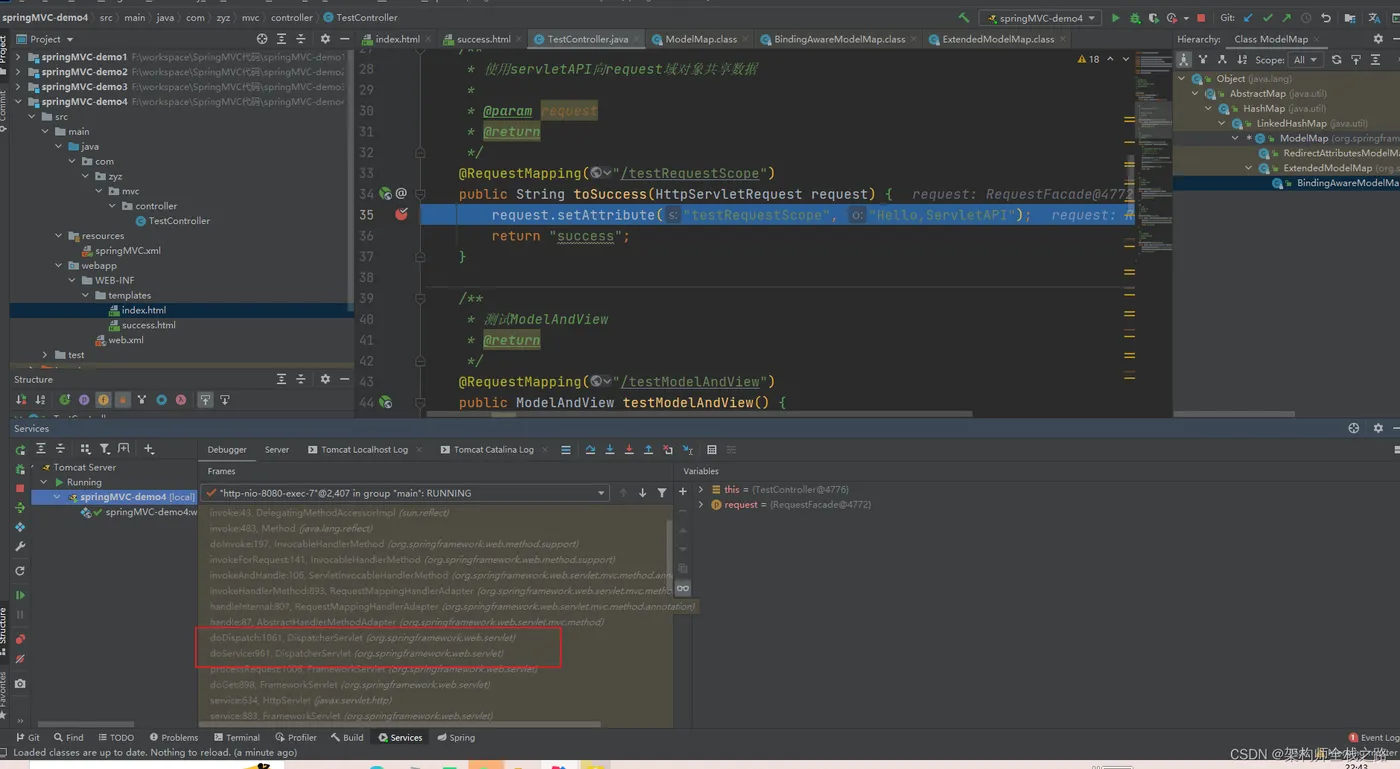Viewport: 1400px width, 769px height.
Task: Switch to the ModelMap.class editor tab
Action: click(700, 39)
